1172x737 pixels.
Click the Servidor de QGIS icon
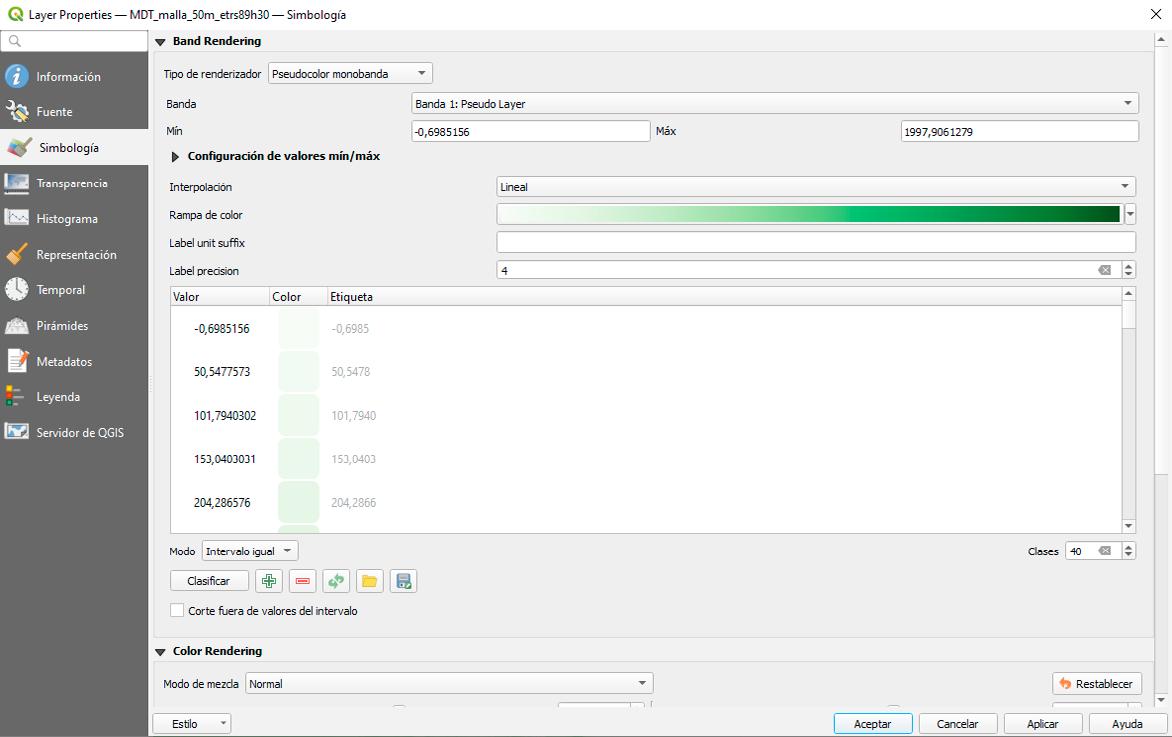16,432
